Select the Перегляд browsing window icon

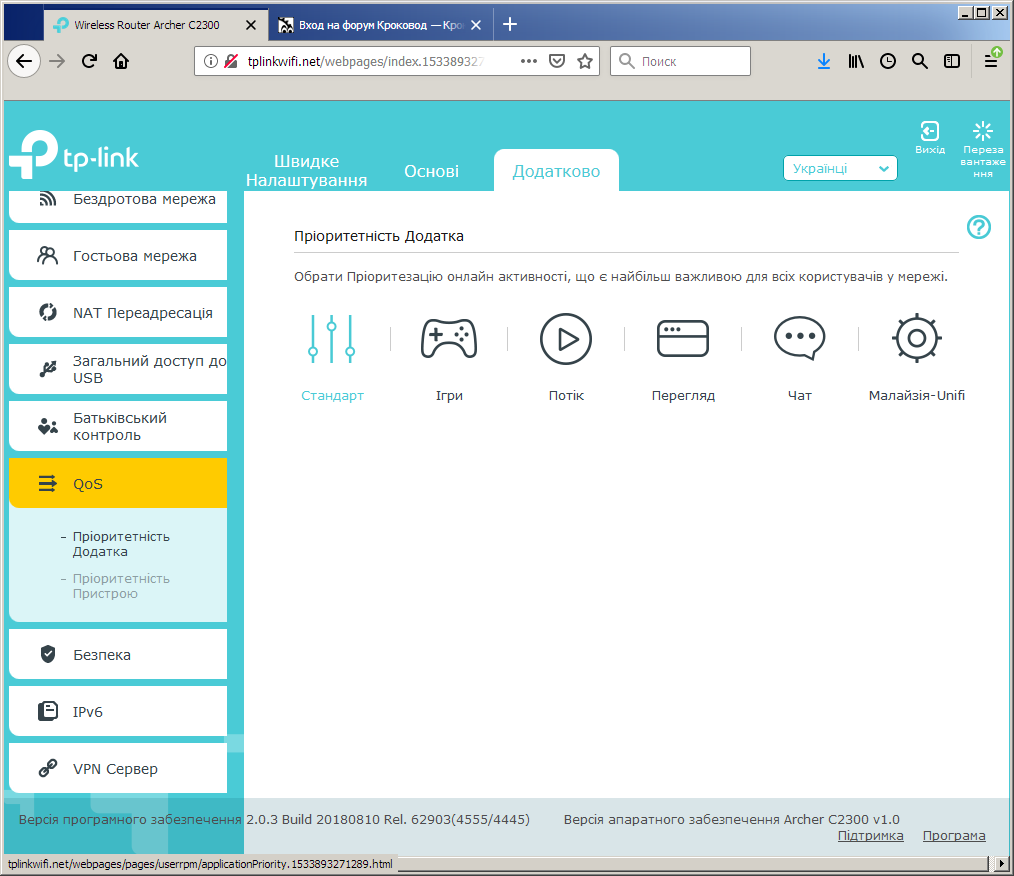coord(683,338)
